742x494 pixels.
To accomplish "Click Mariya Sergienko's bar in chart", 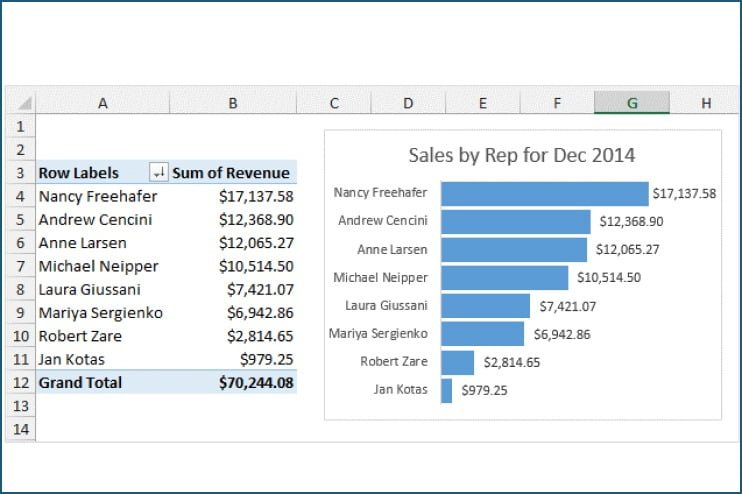I will coord(482,333).
